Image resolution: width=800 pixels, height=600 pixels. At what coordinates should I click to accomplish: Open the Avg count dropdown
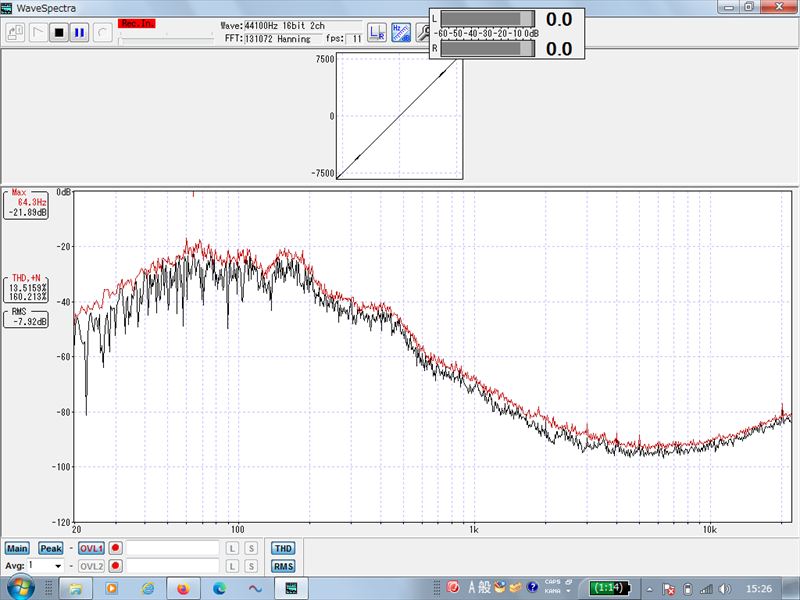tap(58, 566)
